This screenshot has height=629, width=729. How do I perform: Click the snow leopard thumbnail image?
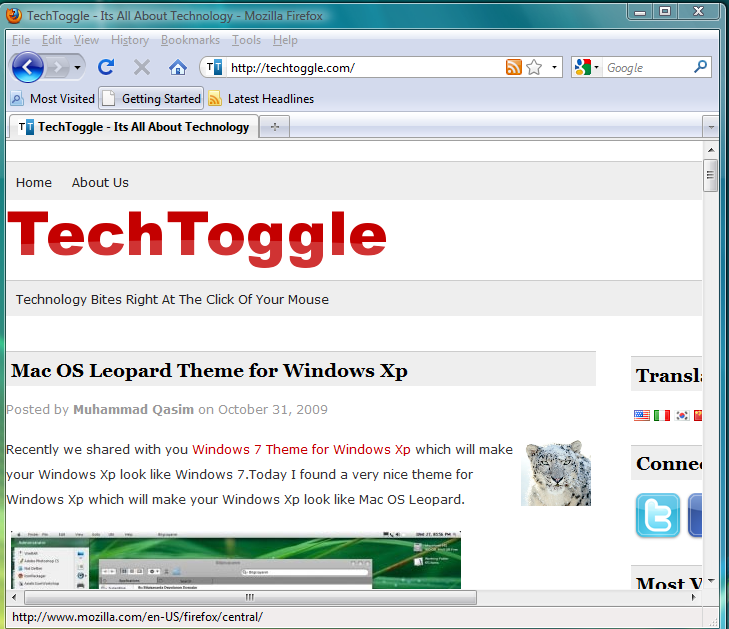coord(556,472)
